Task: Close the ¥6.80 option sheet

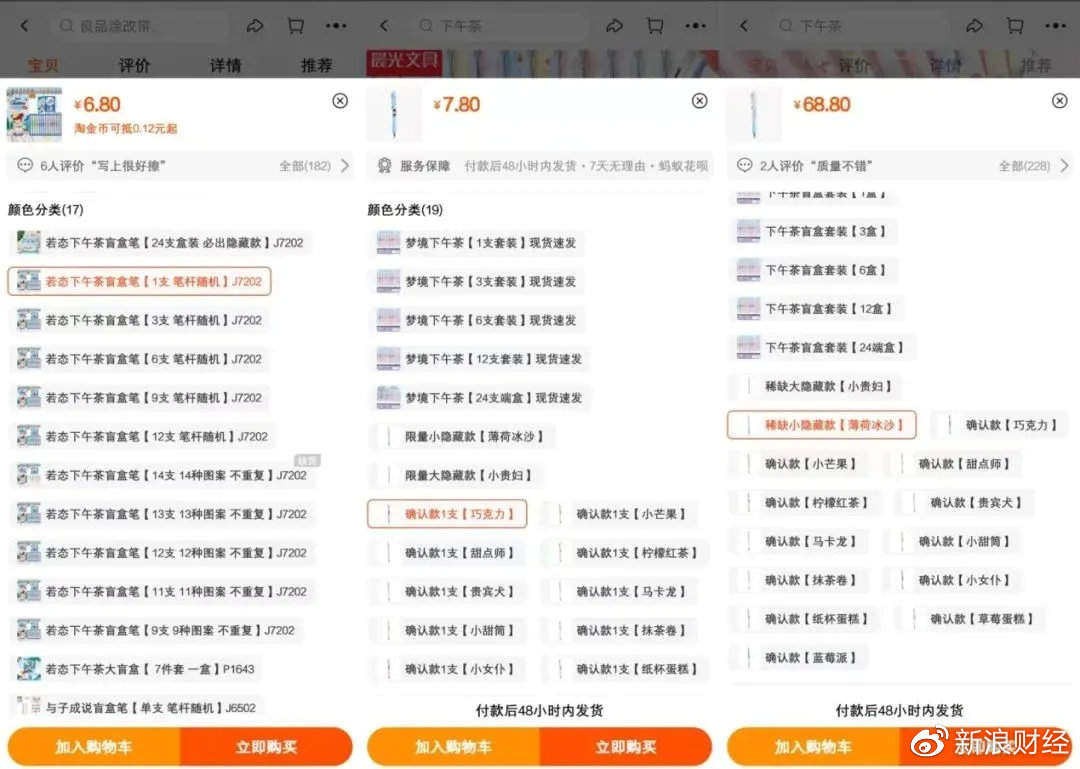Action: [340, 101]
